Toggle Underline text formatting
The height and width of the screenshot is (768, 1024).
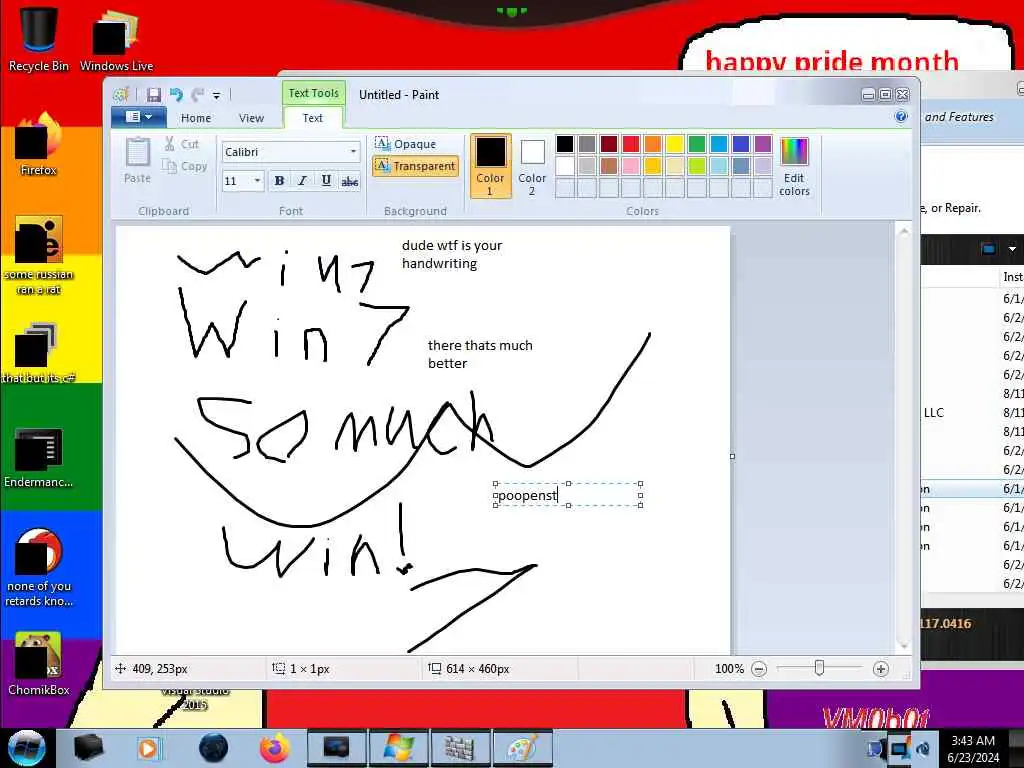click(326, 181)
